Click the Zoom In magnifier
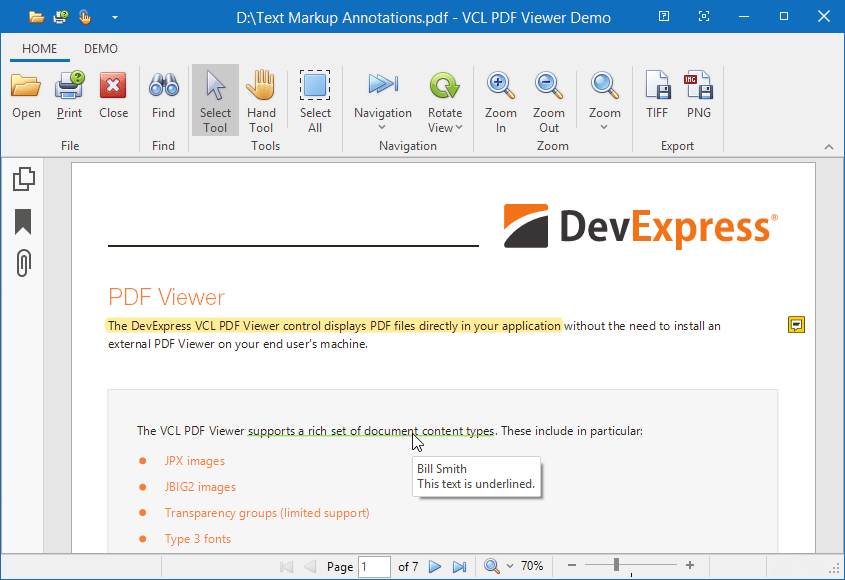The height and width of the screenshot is (580, 845). tap(501, 100)
